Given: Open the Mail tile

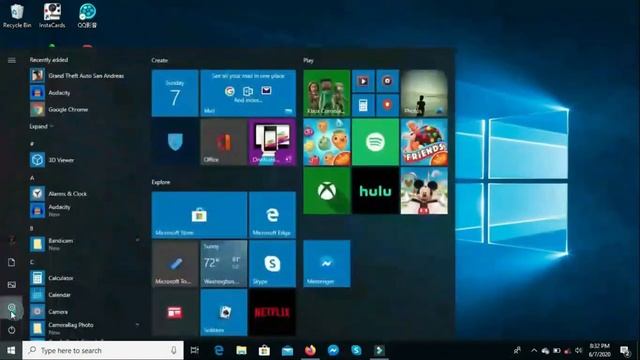Looking at the screenshot, I should click(248, 93).
